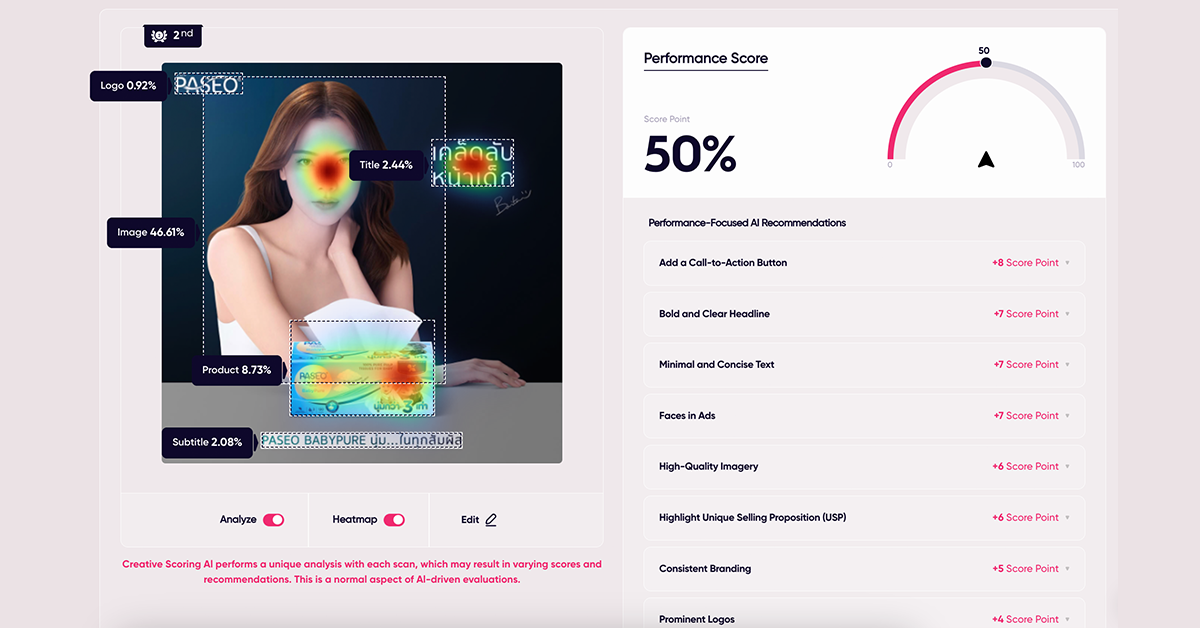This screenshot has width=1200, height=628.
Task: Click the gauge needle arrow icon
Action: point(986,159)
